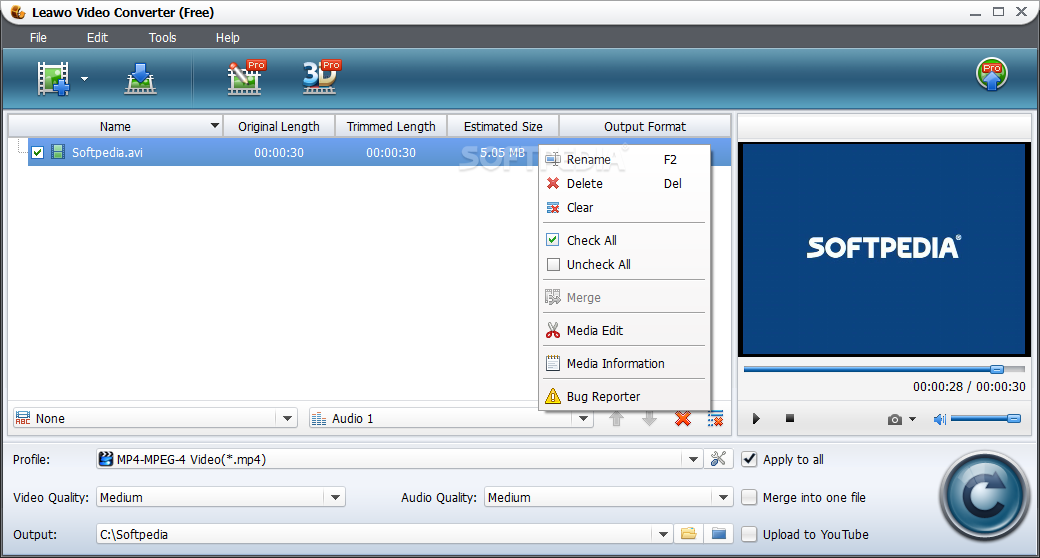Click the Estimated Size column header
This screenshot has width=1040, height=558.
[x=503, y=127]
